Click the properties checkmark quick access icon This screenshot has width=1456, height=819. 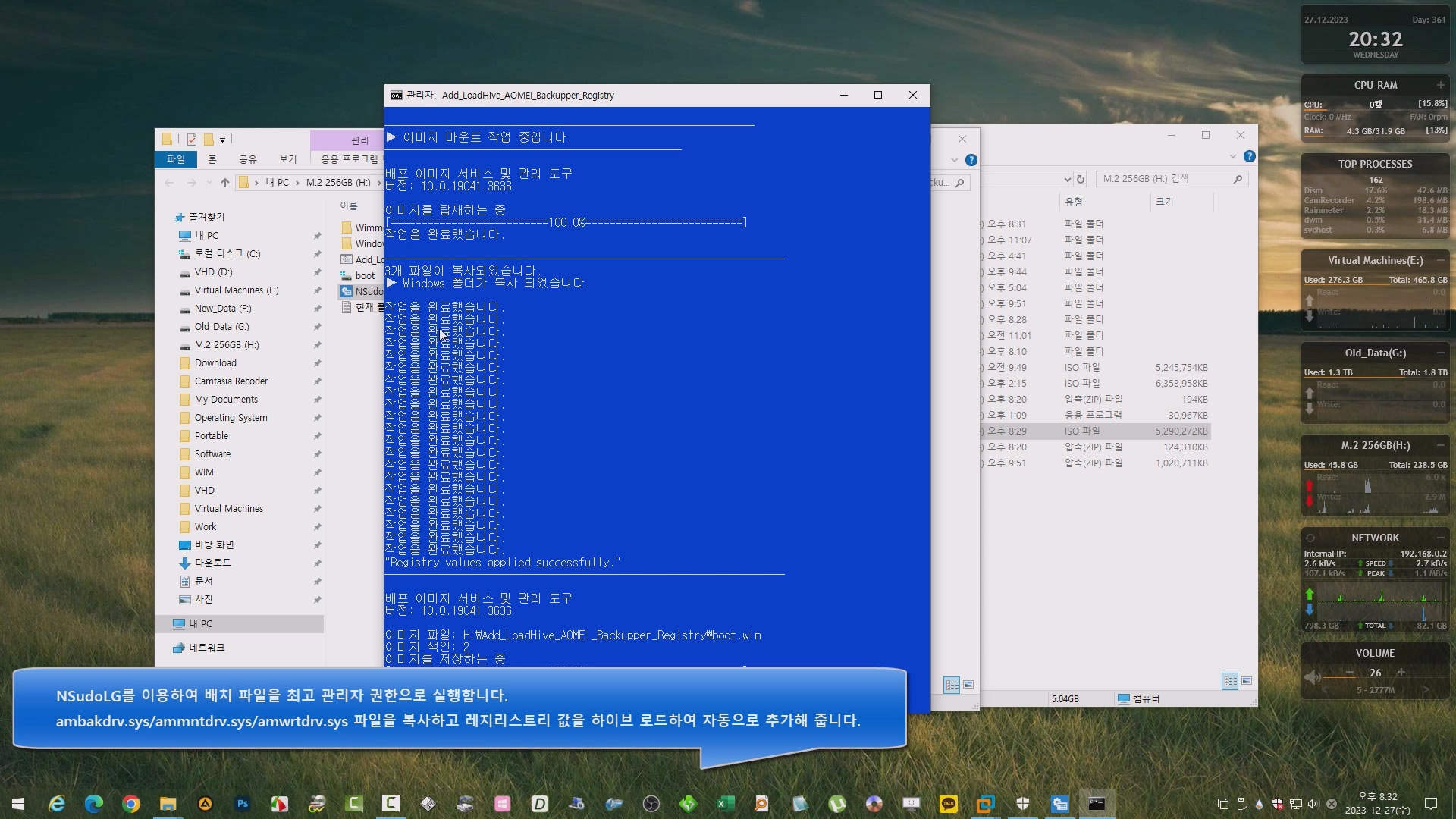(x=192, y=140)
